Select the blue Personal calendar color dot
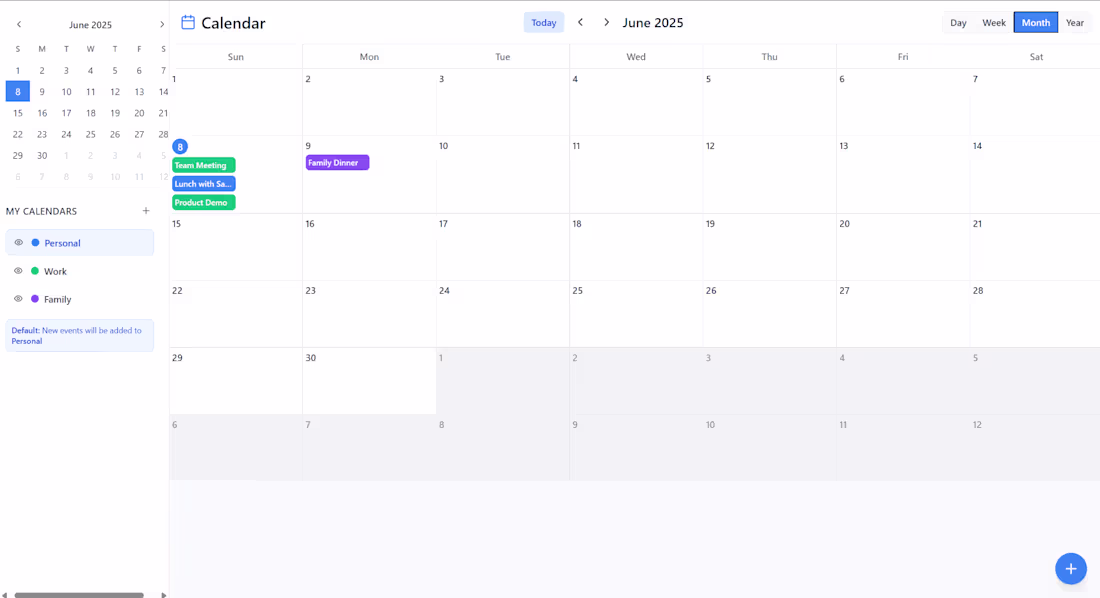The width and height of the screenshot is (1100, 598). [38, 242]
